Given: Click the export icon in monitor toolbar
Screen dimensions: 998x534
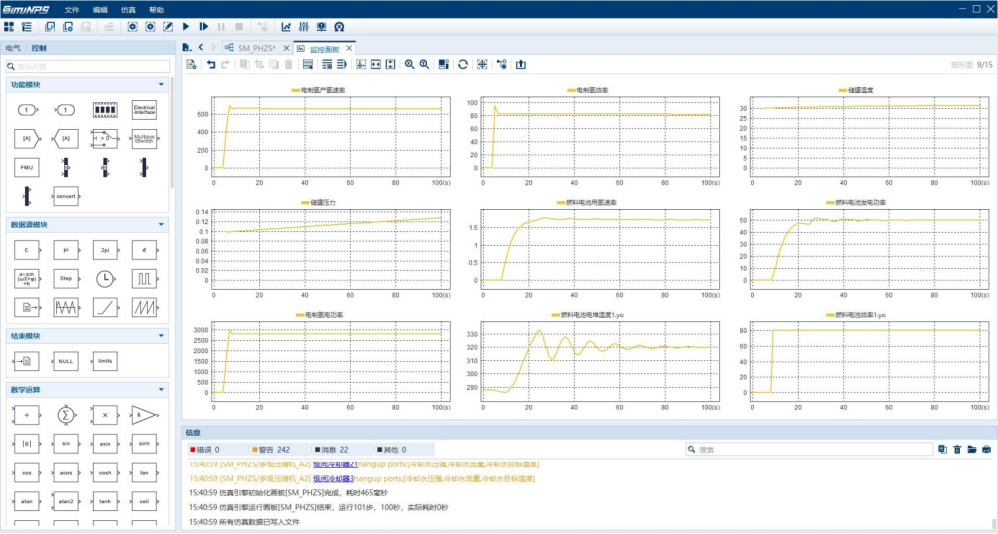Looking at the screenshot, I should (x=519, y=65).
